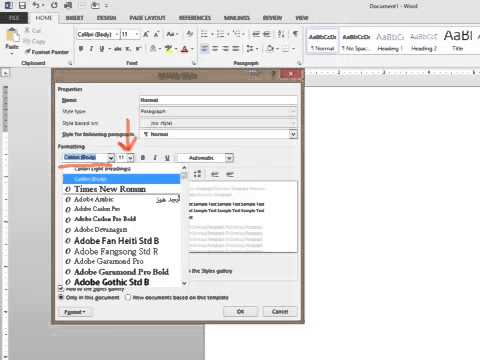Open the dialog font size dropdown arrow

130,158
